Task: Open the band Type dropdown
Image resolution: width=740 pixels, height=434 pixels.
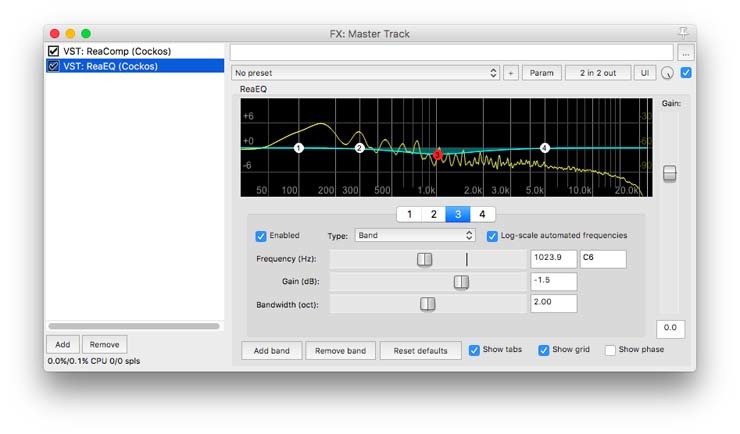Action: pos(415,235)
